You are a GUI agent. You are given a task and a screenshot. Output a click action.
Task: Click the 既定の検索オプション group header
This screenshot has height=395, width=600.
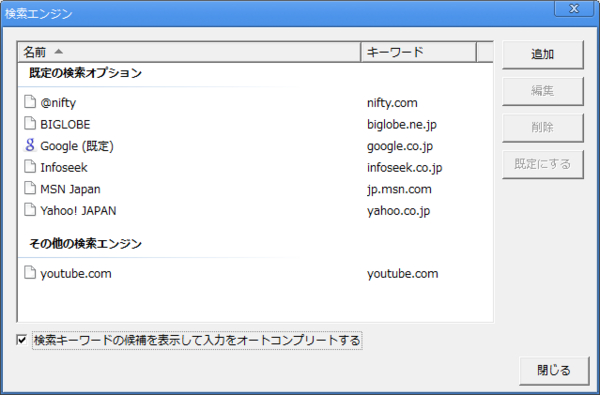(85, 73)
